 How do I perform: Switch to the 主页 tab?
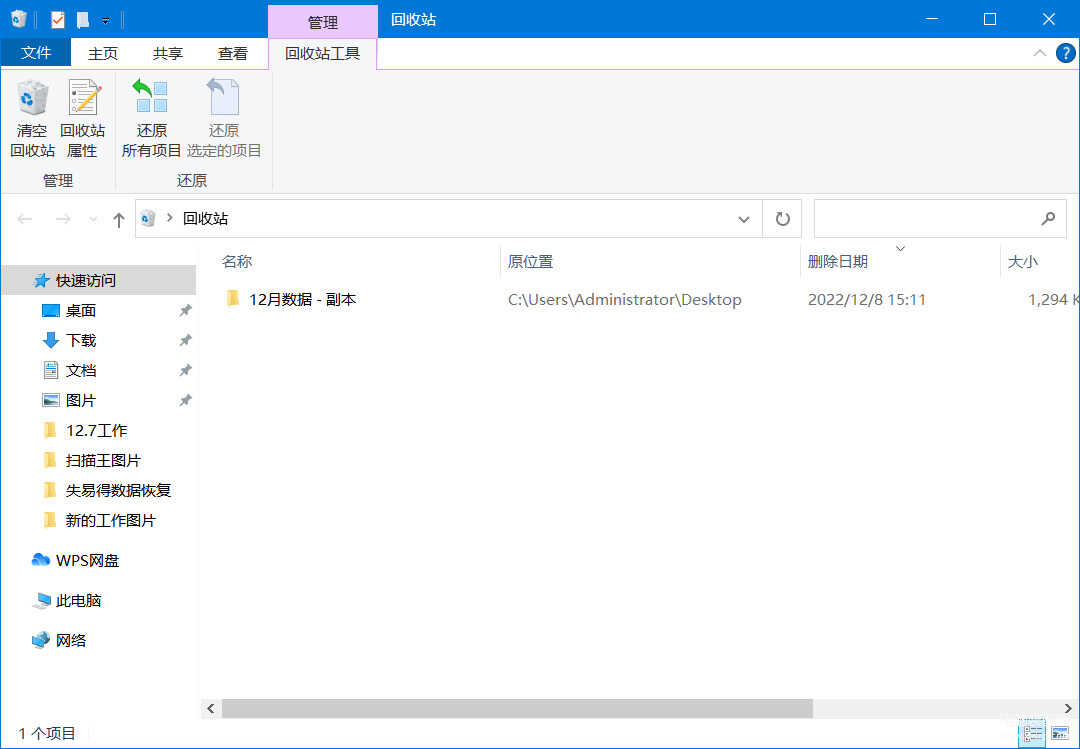pos(103,53)
